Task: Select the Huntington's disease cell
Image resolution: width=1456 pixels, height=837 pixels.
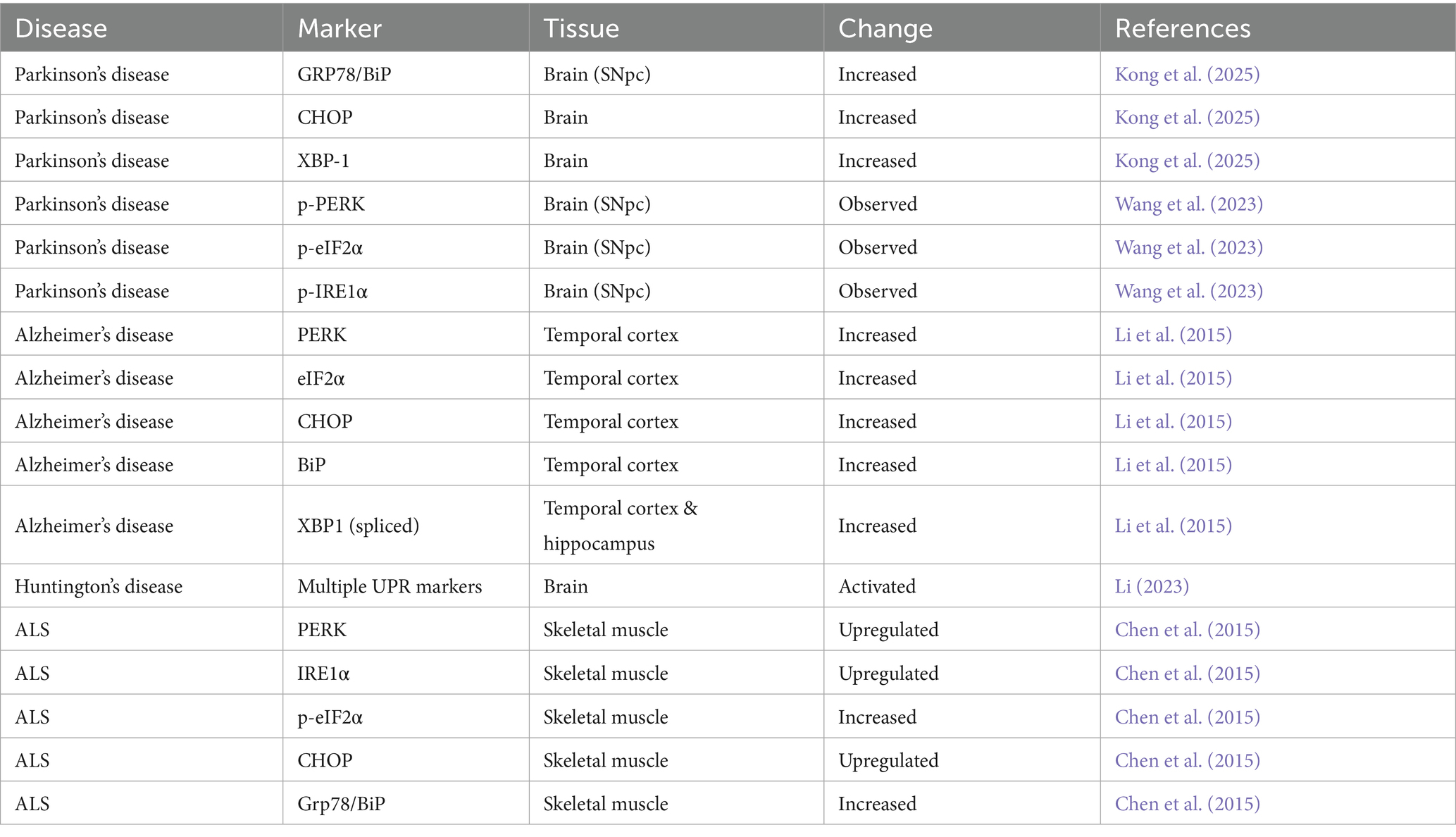Action: (99, 586)
